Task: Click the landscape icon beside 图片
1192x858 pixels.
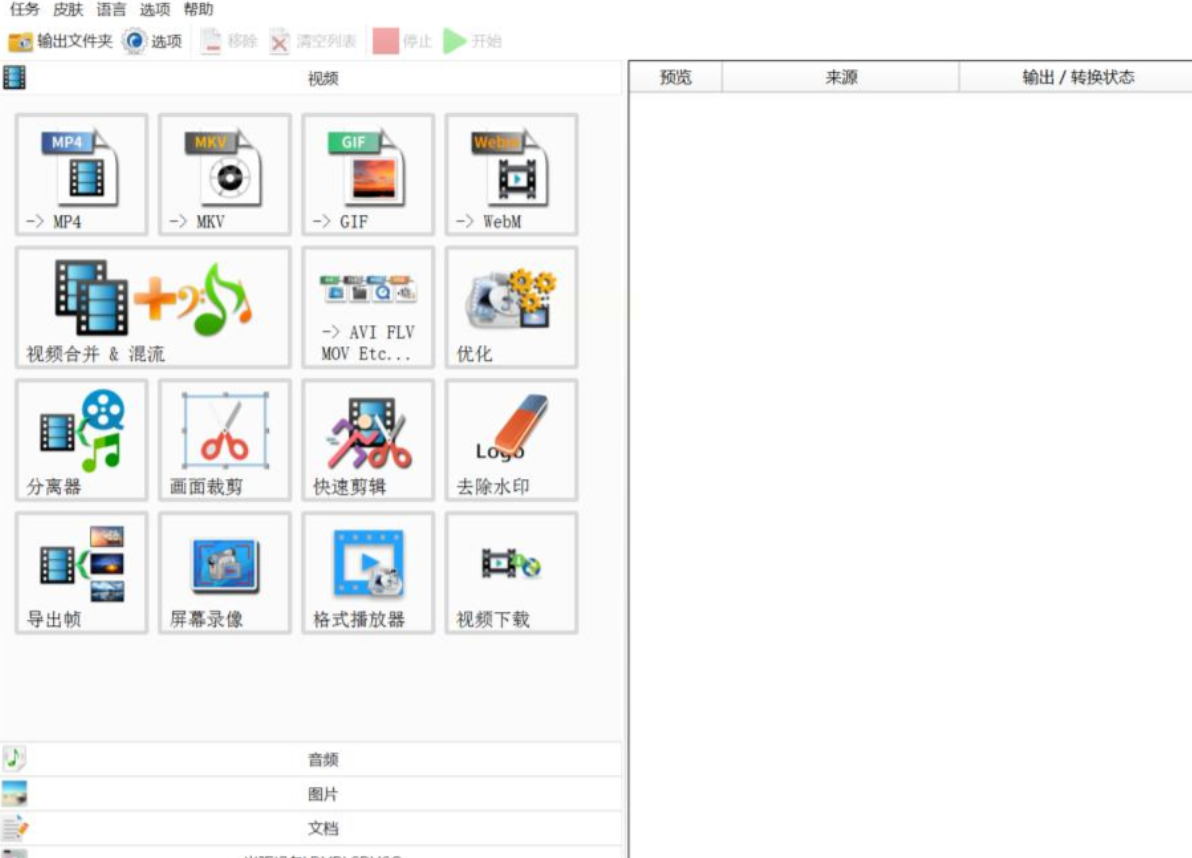Action: [14, 793]
